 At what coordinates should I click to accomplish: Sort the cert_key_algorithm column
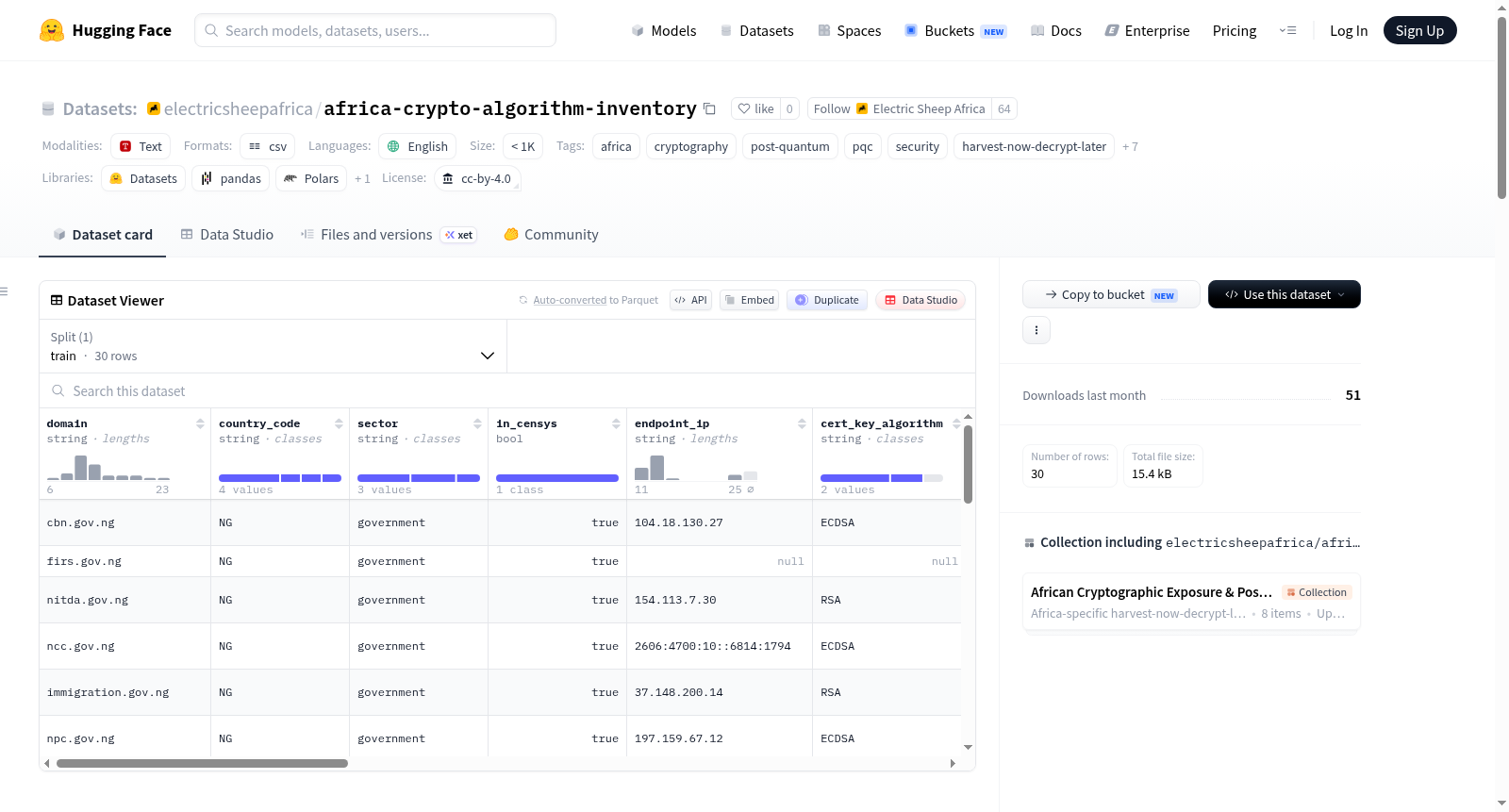(956, 423)
